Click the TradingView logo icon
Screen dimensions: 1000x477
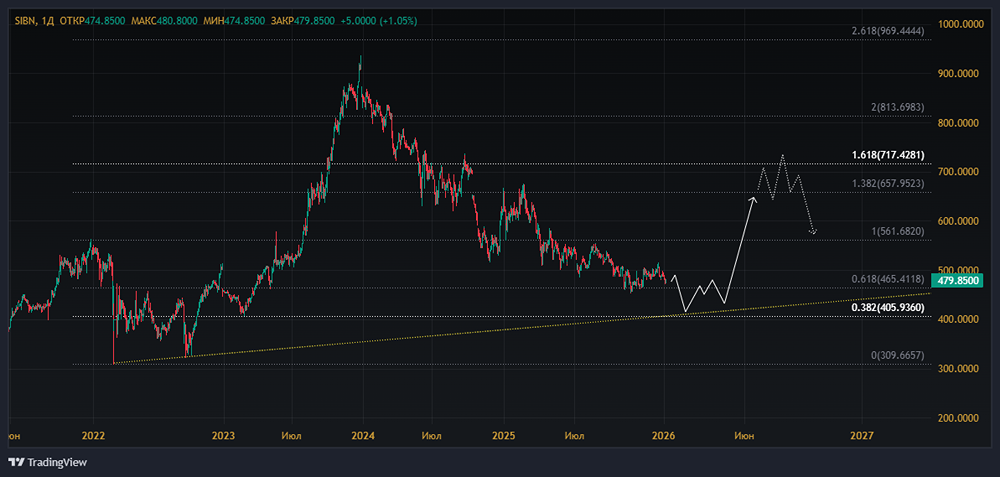[x=17, y=462]
